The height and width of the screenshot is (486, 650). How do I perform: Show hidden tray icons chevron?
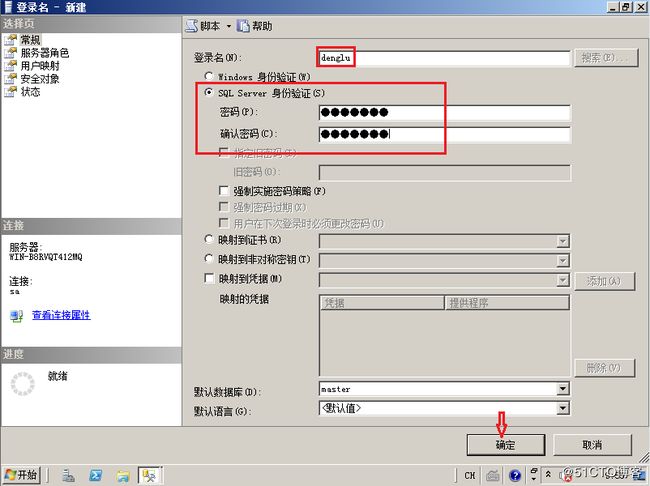coord(548,475)
